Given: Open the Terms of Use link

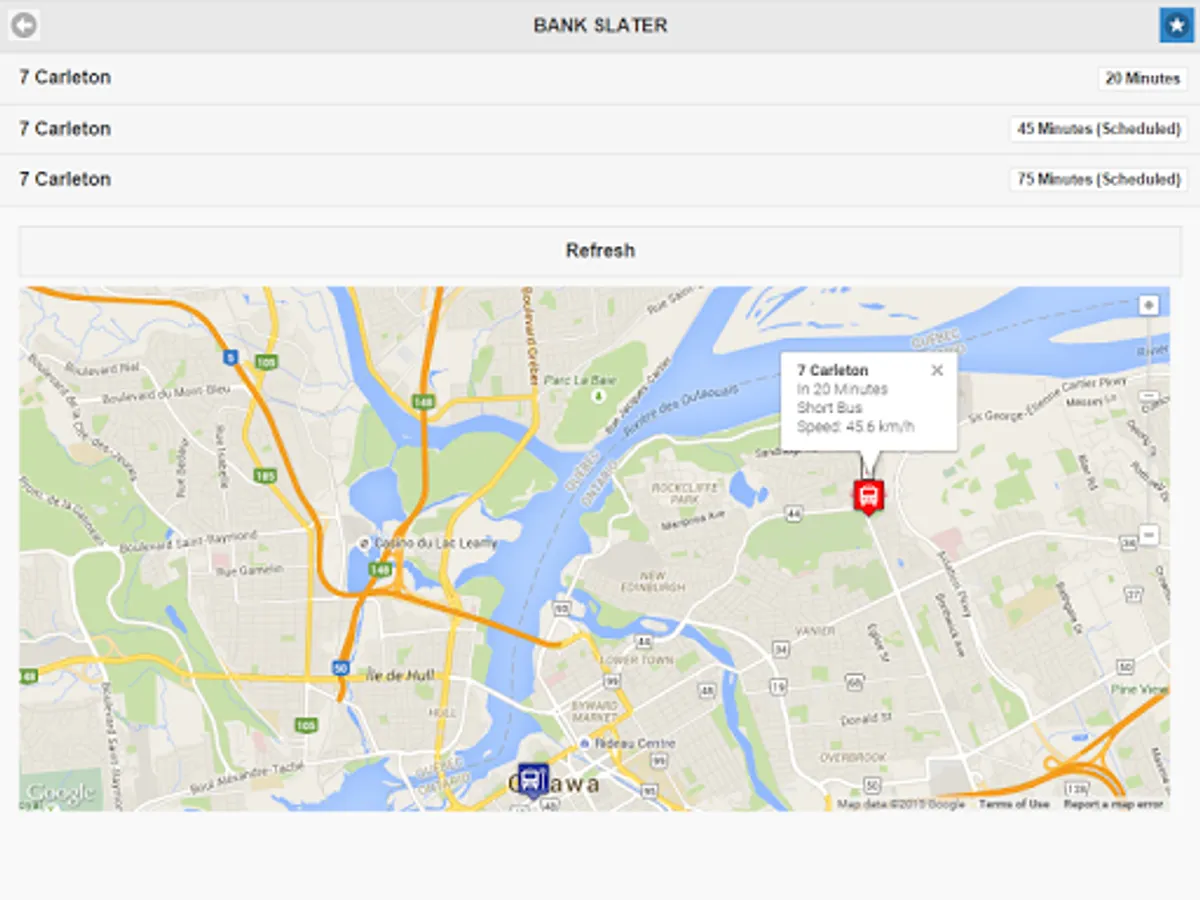Looking at the screenshot, I should tap(1014, 804).
